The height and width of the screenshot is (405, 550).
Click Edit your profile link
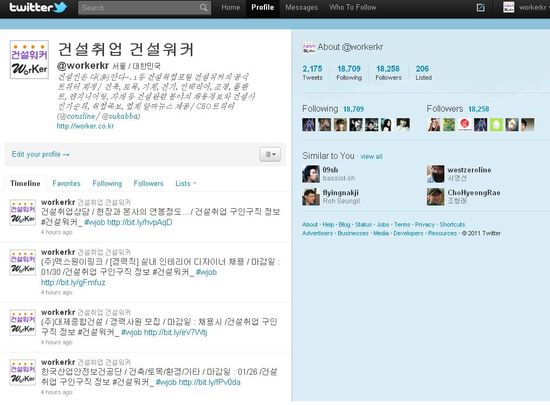coord(40,154)
